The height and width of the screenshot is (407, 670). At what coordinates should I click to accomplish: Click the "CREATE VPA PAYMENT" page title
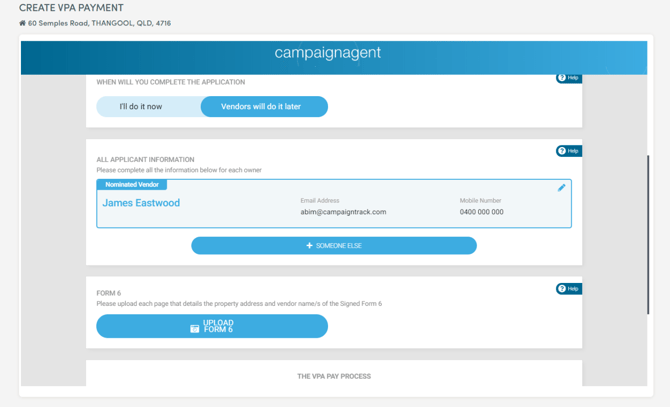coord(71,8)
